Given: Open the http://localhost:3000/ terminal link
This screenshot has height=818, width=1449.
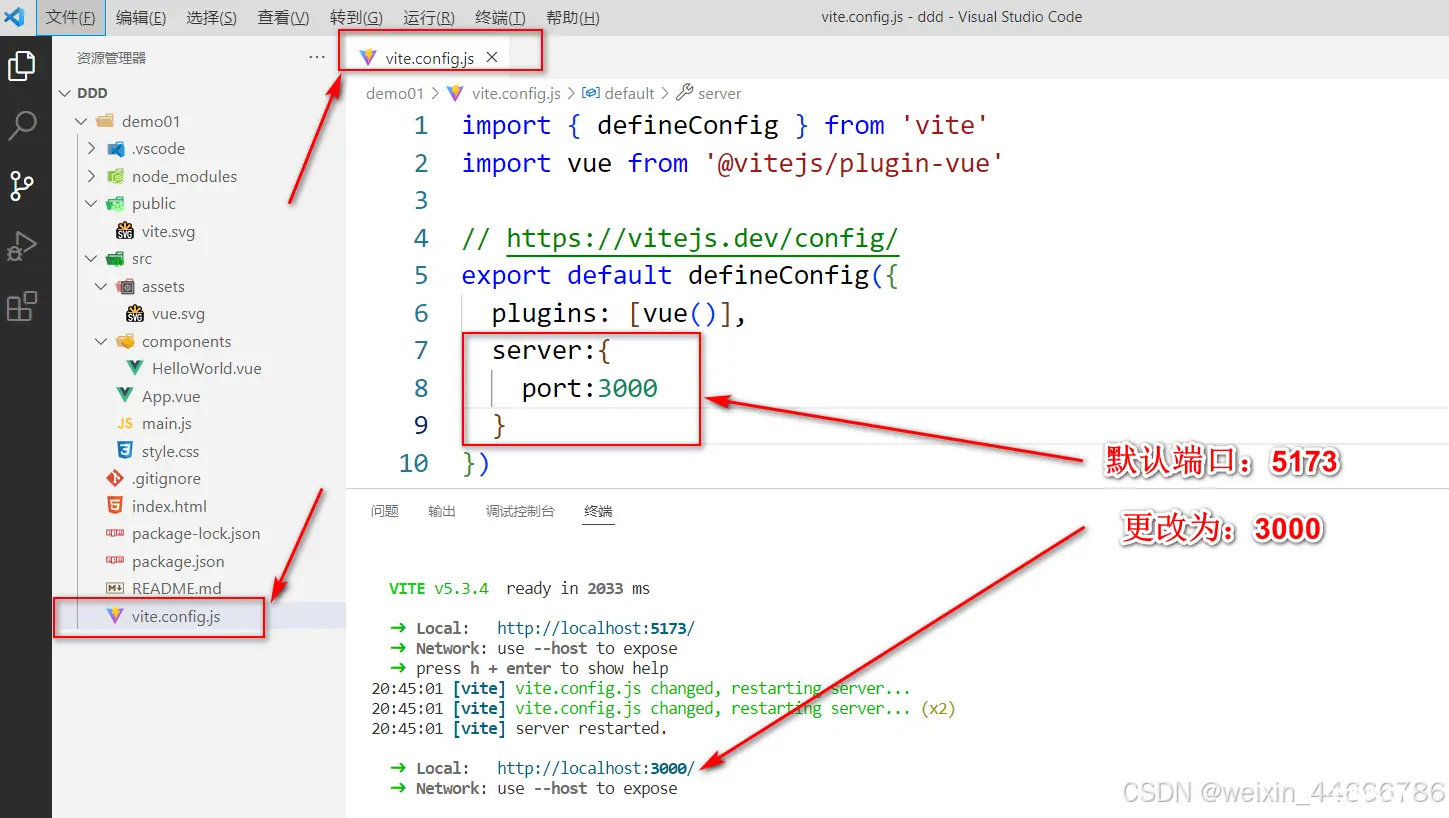Looking at the screenshot, I should pos(596,768).
